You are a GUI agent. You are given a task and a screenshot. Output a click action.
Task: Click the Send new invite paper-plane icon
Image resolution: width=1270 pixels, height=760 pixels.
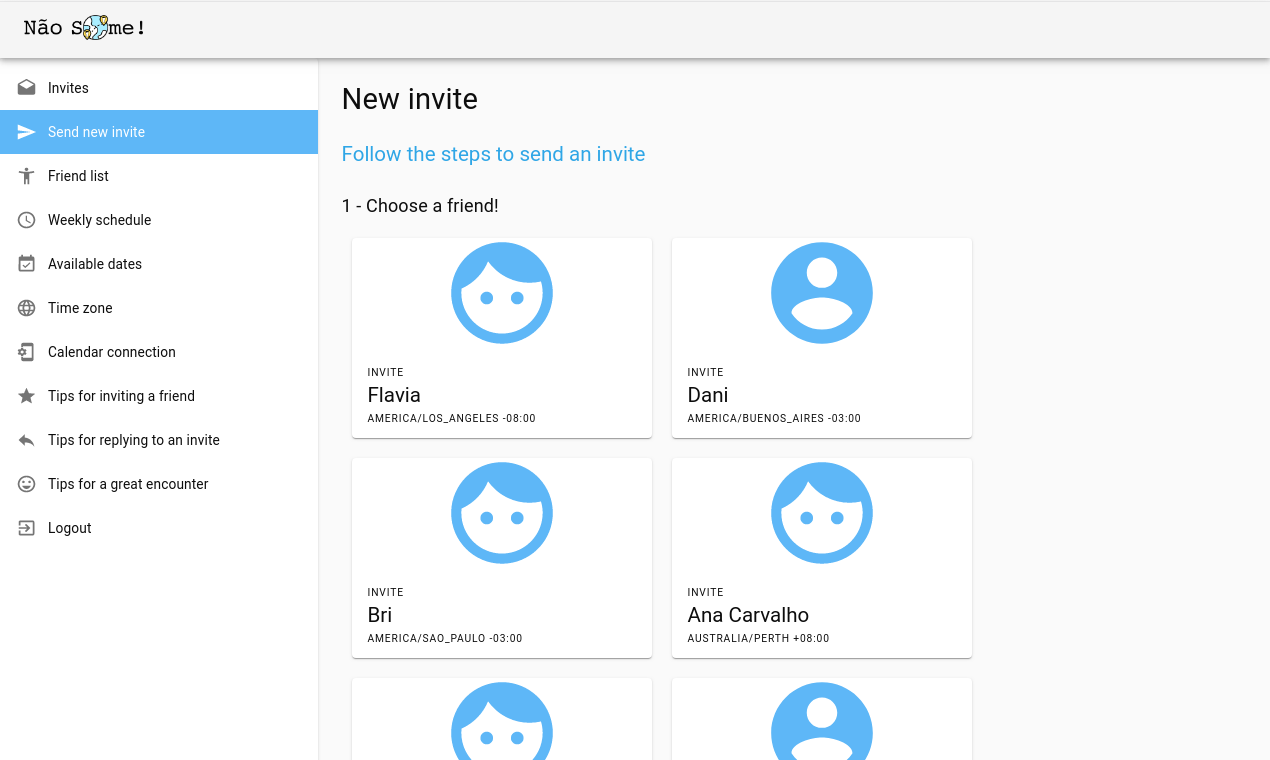click(27, 132)
